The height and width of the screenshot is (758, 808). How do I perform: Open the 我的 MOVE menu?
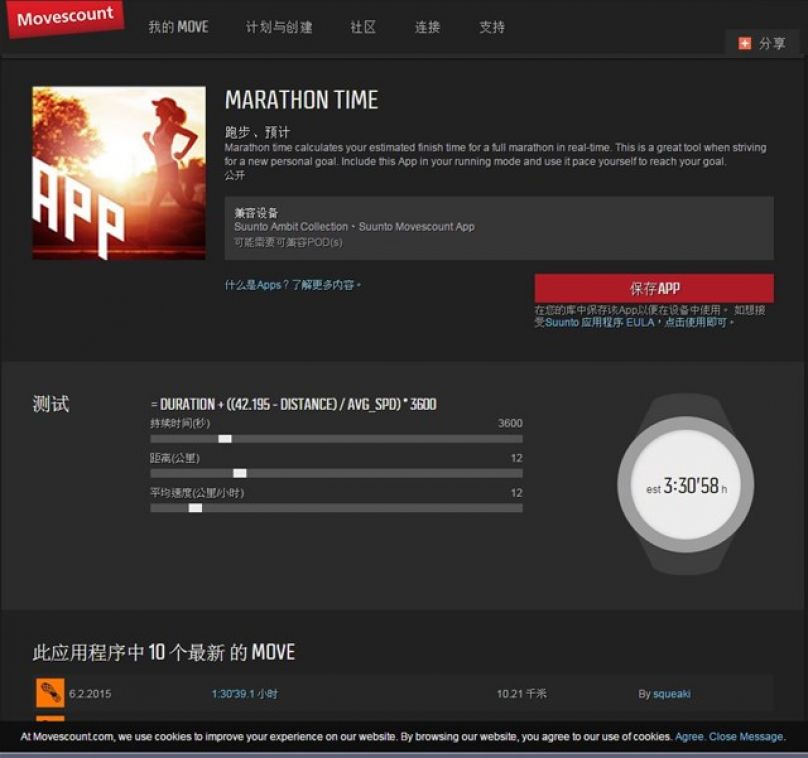coord(178,27)
